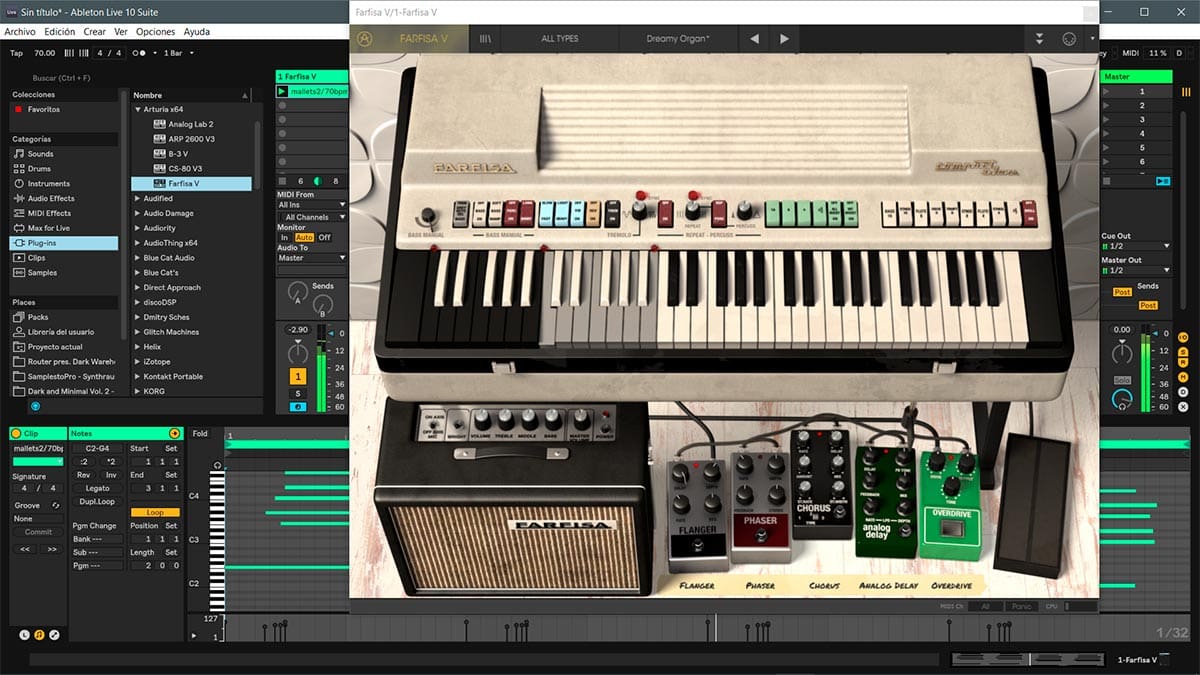Go to previous preset arrow
The height and width of the screenshot is (675, 1200).
click(x=754, y=39)
